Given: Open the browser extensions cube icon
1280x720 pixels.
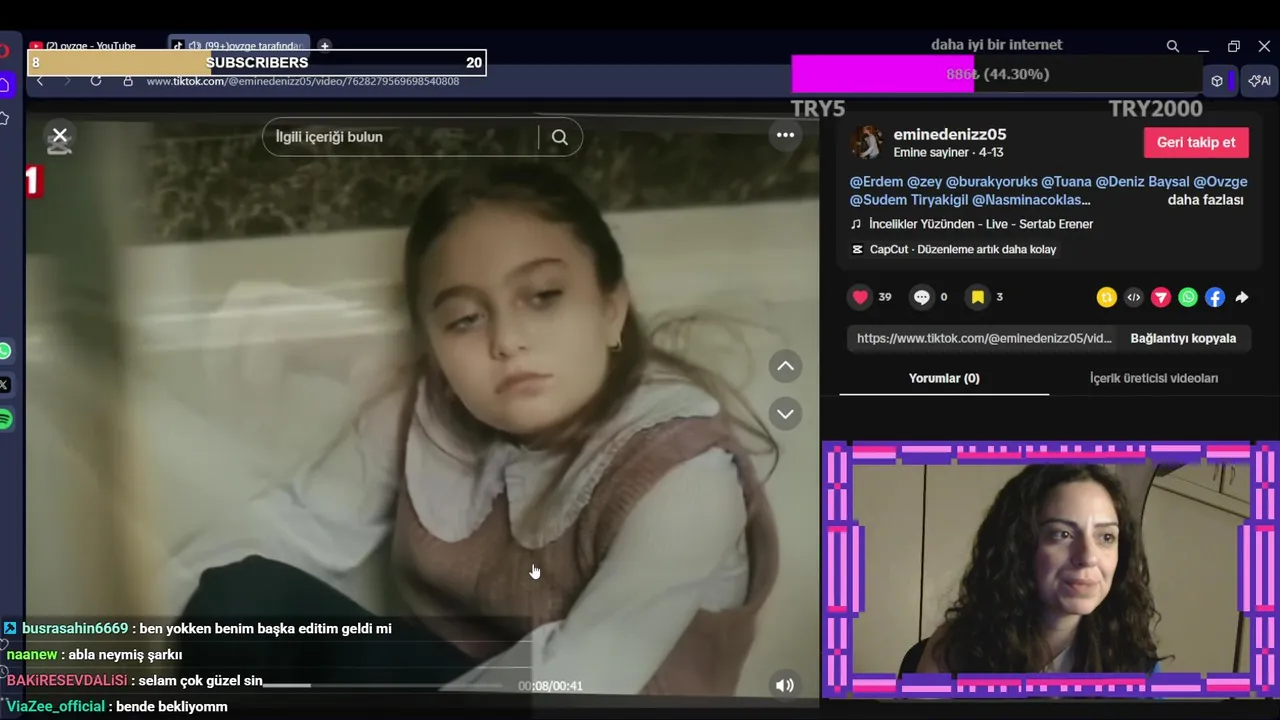Looking at the screenshot, I should pos(1217,81).
